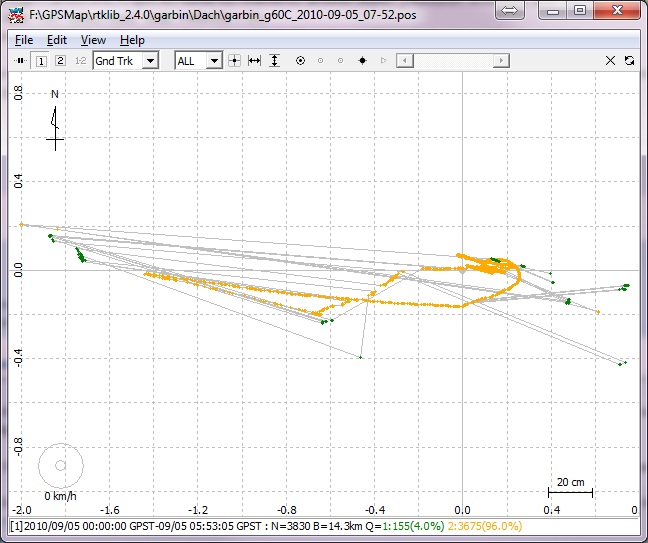Click the show track point circle icon
Viewport: 648px width, 543px height.
click(x=300, y=61)
